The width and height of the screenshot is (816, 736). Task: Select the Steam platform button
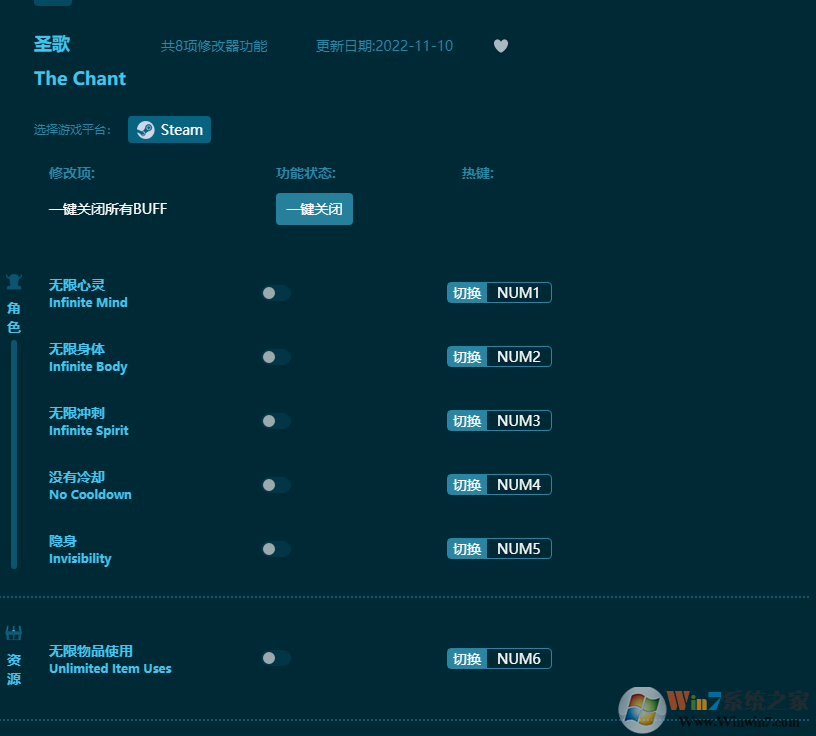tap(169, 130)
